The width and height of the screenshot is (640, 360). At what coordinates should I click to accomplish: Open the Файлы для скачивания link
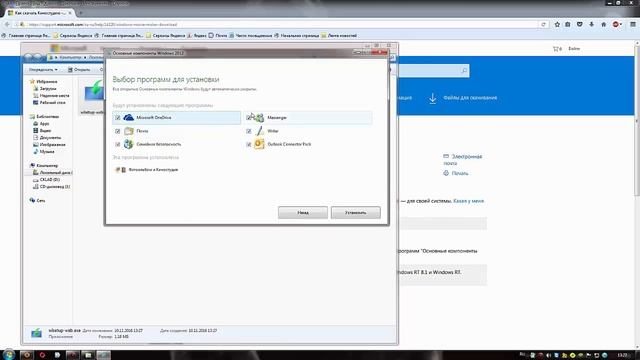(x=470, y=98)
